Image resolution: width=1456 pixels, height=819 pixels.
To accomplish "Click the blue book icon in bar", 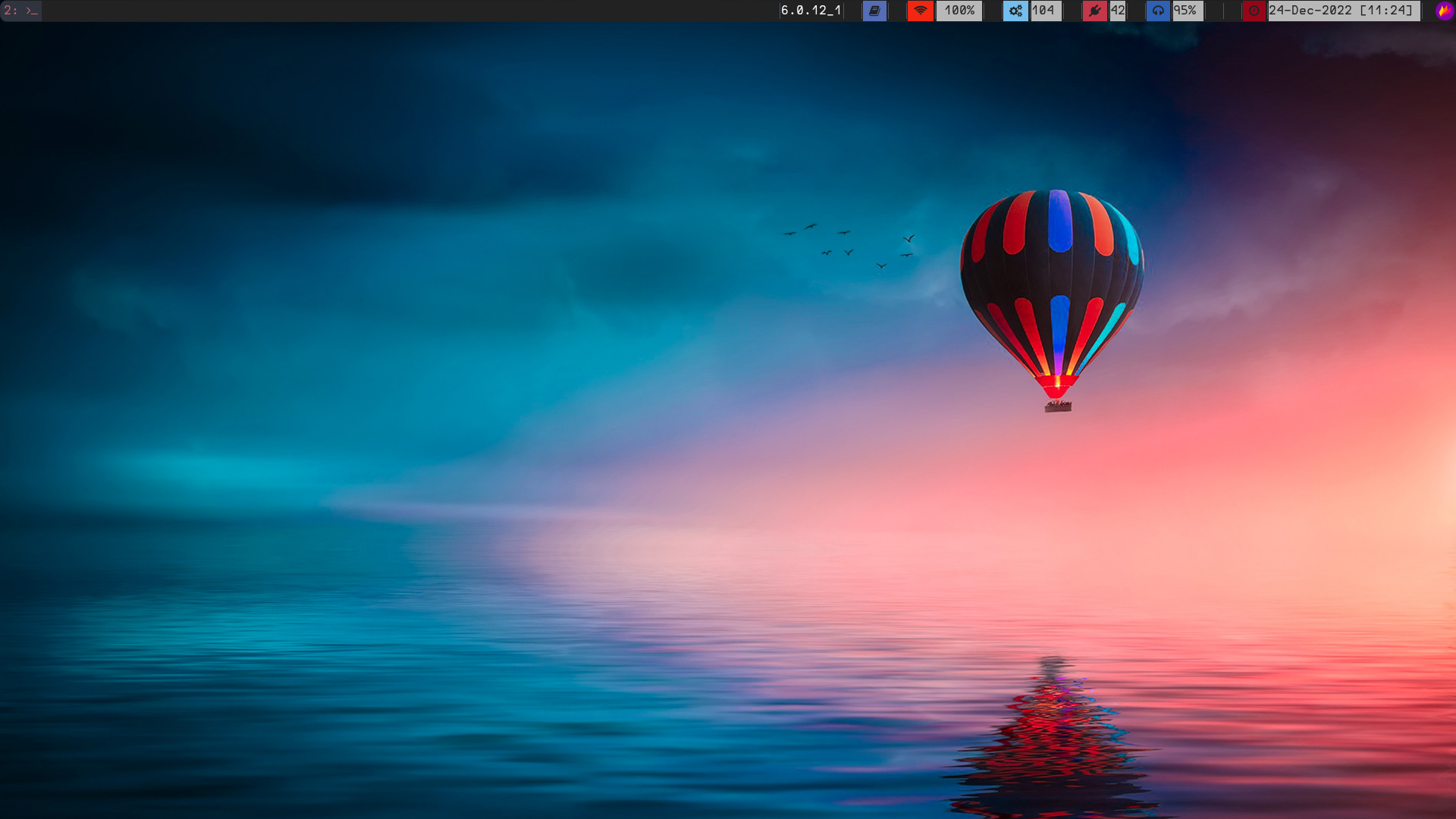I will point(874,11).
